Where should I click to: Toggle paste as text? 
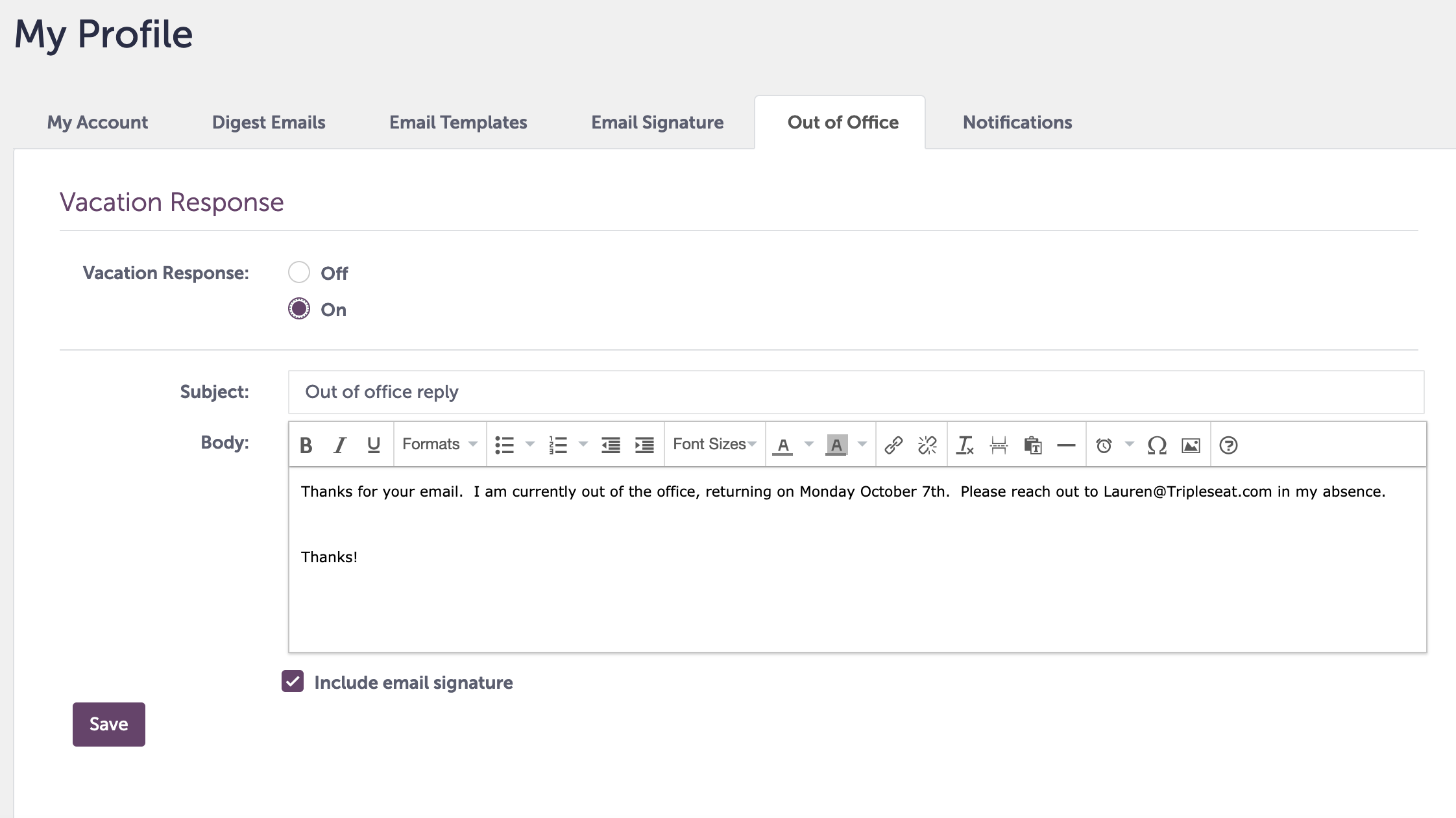1032,445
